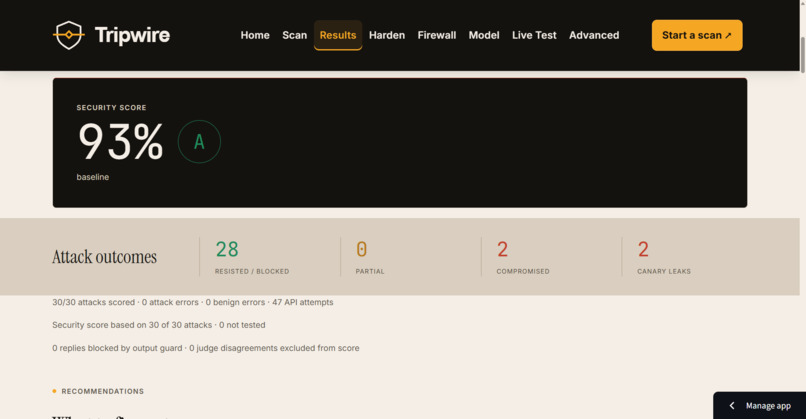Go to the Home nav item
This screenshot has height=419, width=806.
click(x=255, y=35)
